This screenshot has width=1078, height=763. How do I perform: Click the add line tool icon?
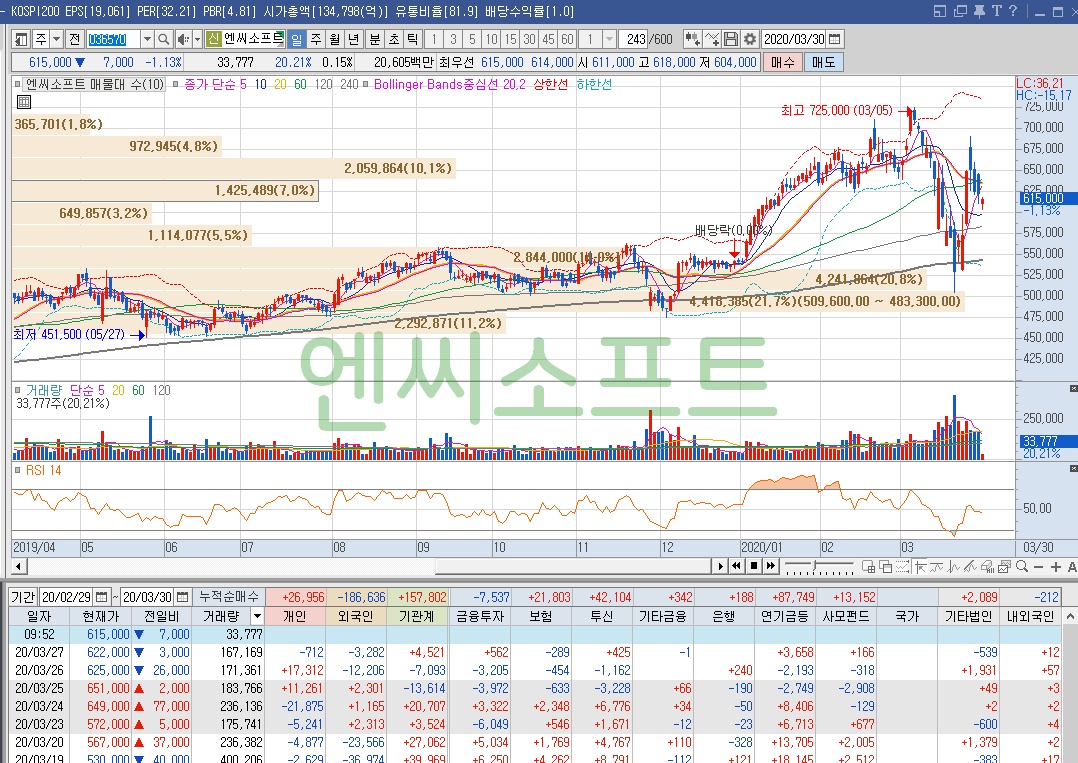tap(712, 39)
